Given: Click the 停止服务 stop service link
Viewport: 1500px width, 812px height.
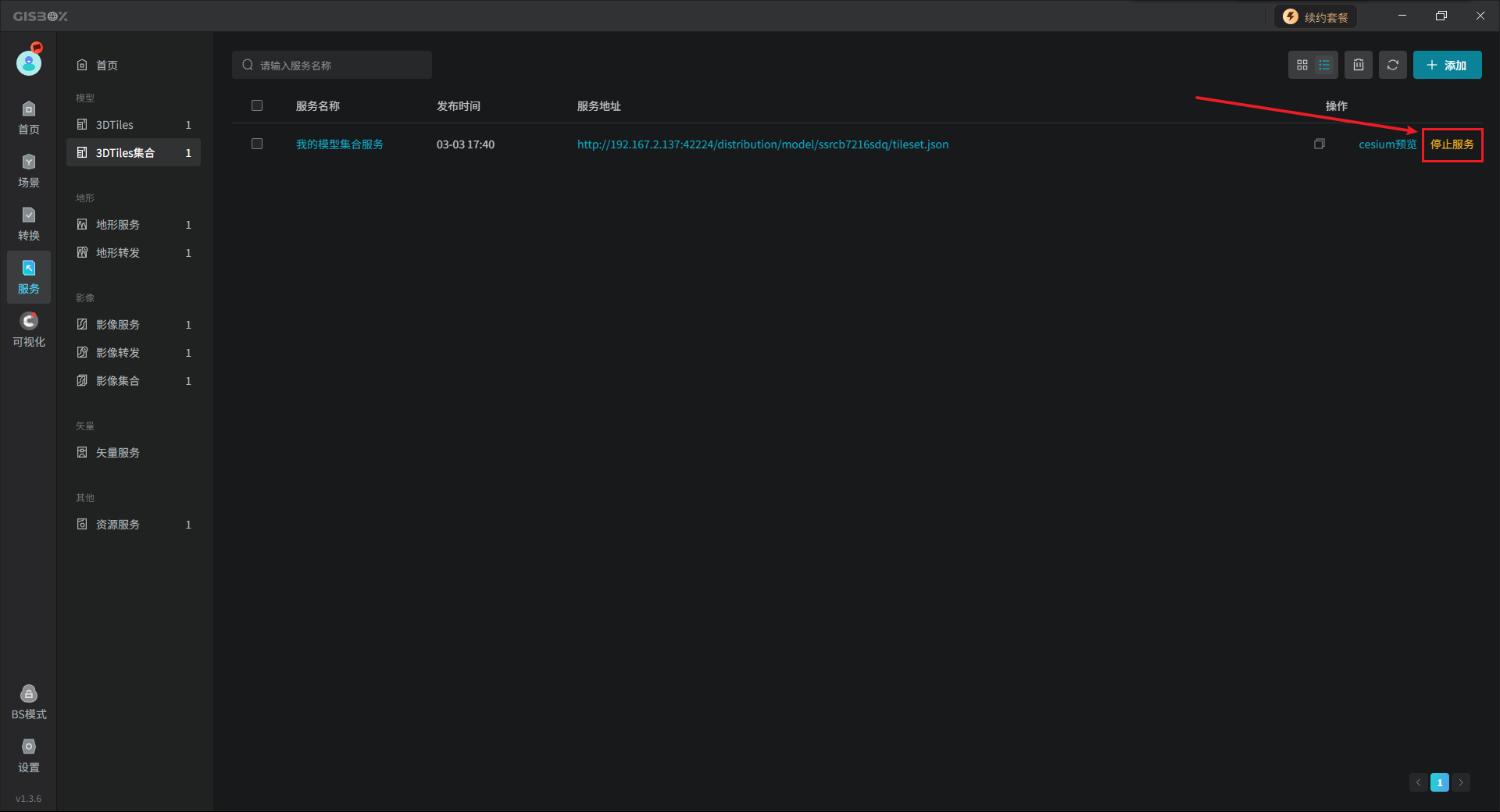Looking at the screenshot, I should (1452, 144).
